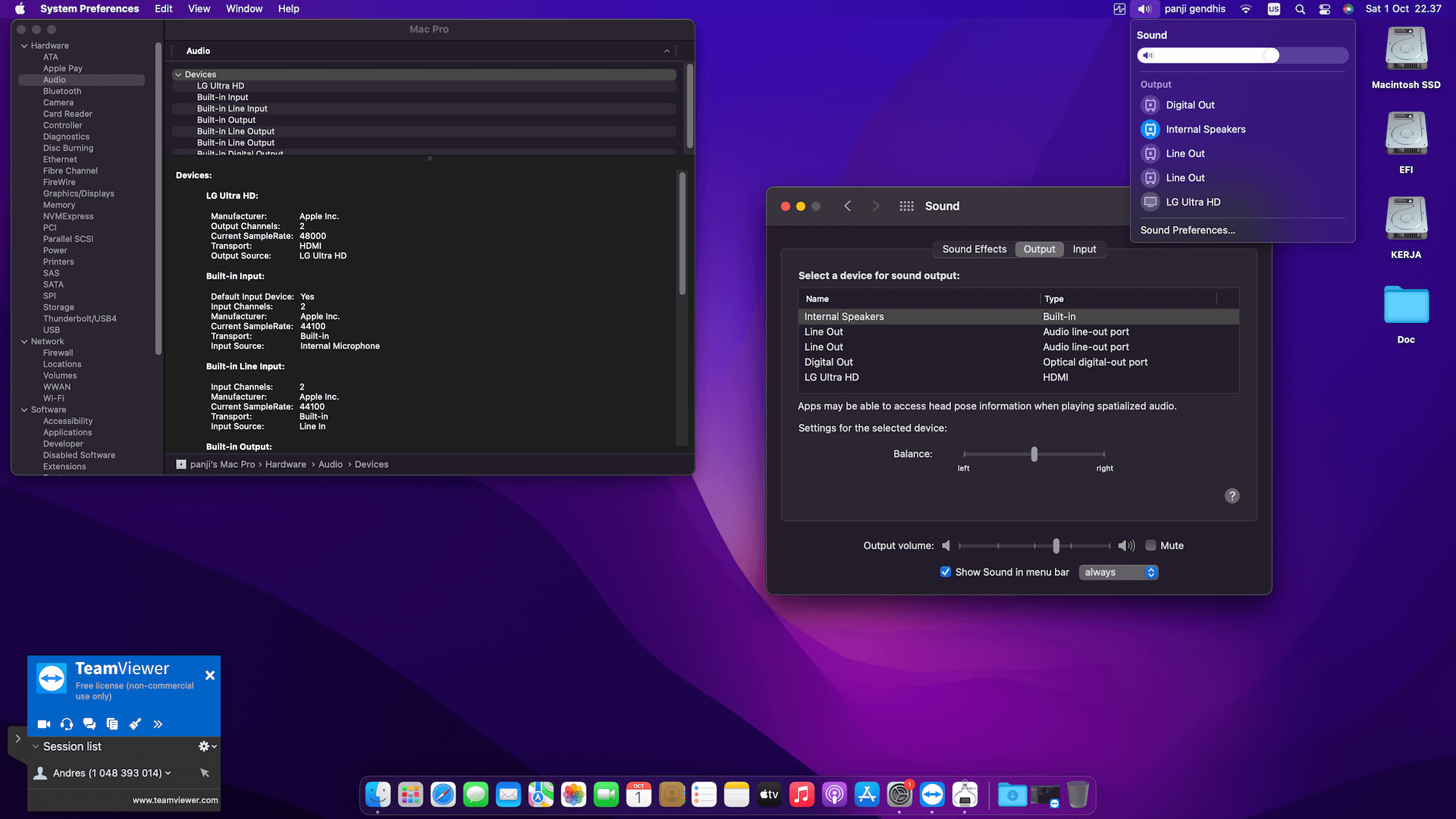Open the www.teamviewer.com link
This screenshot has height=819, width=1456.
click(x=175, y=800)
